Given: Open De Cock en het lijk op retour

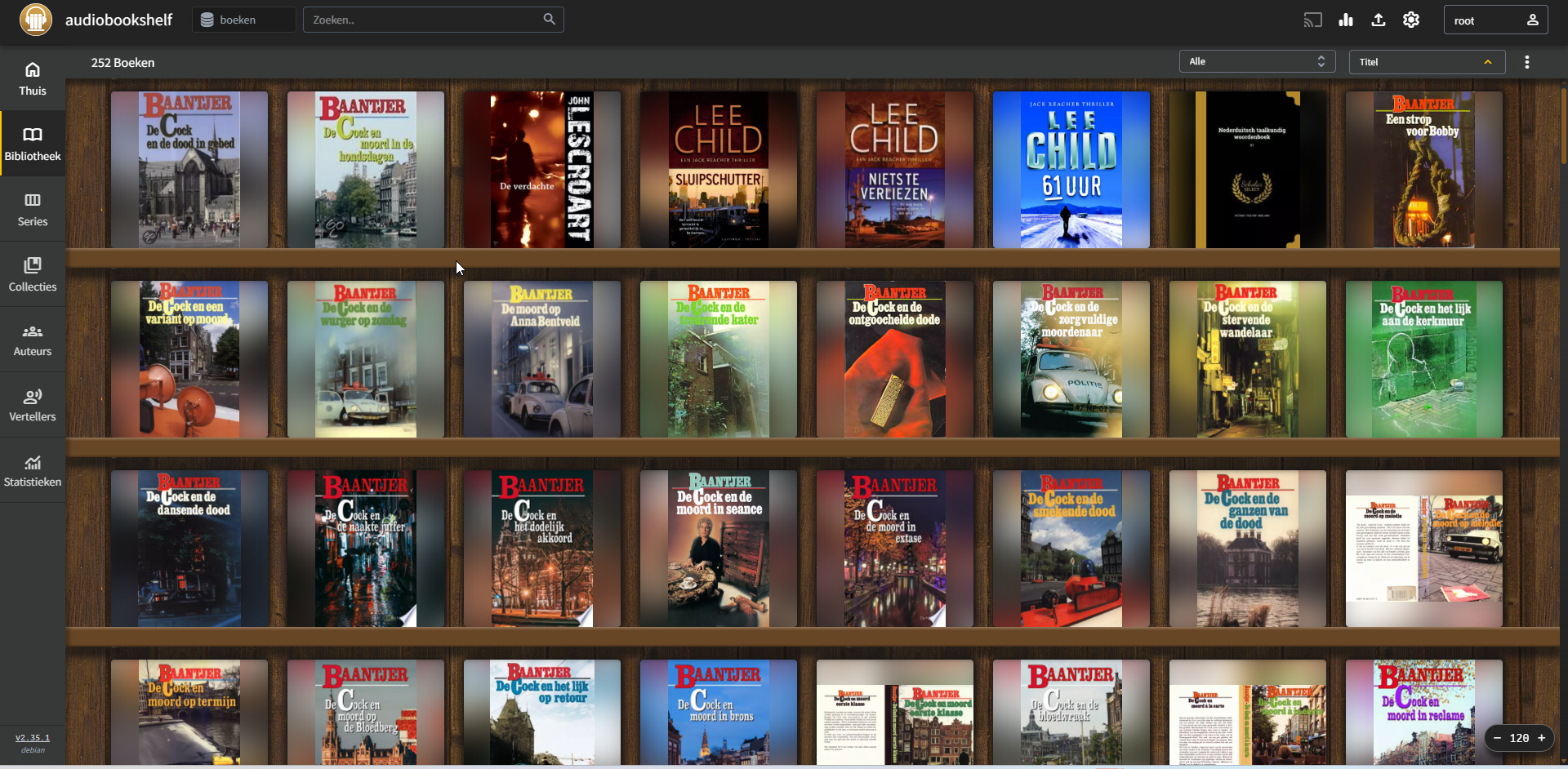Looking at the screenshot, I should [x=542, y=712].
